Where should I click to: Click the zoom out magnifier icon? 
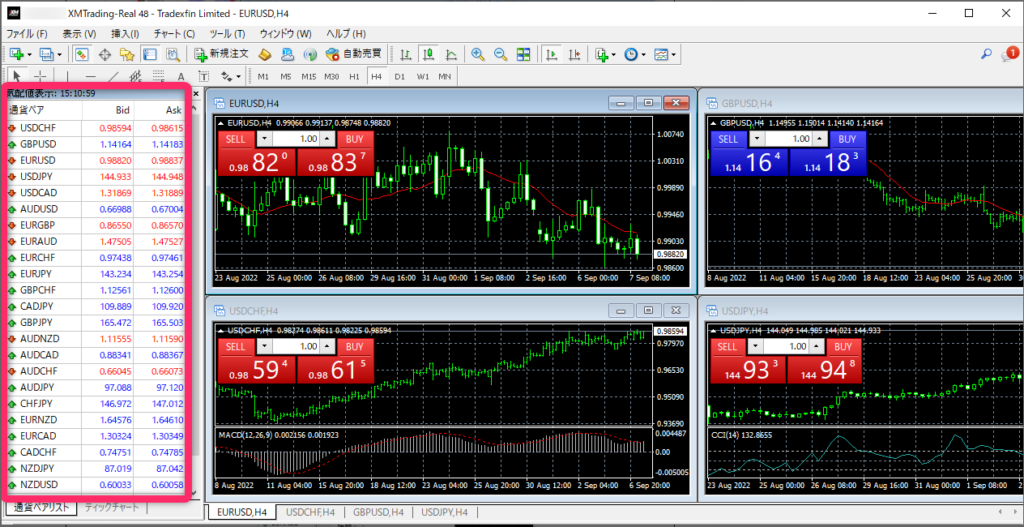tap(499, 54)
